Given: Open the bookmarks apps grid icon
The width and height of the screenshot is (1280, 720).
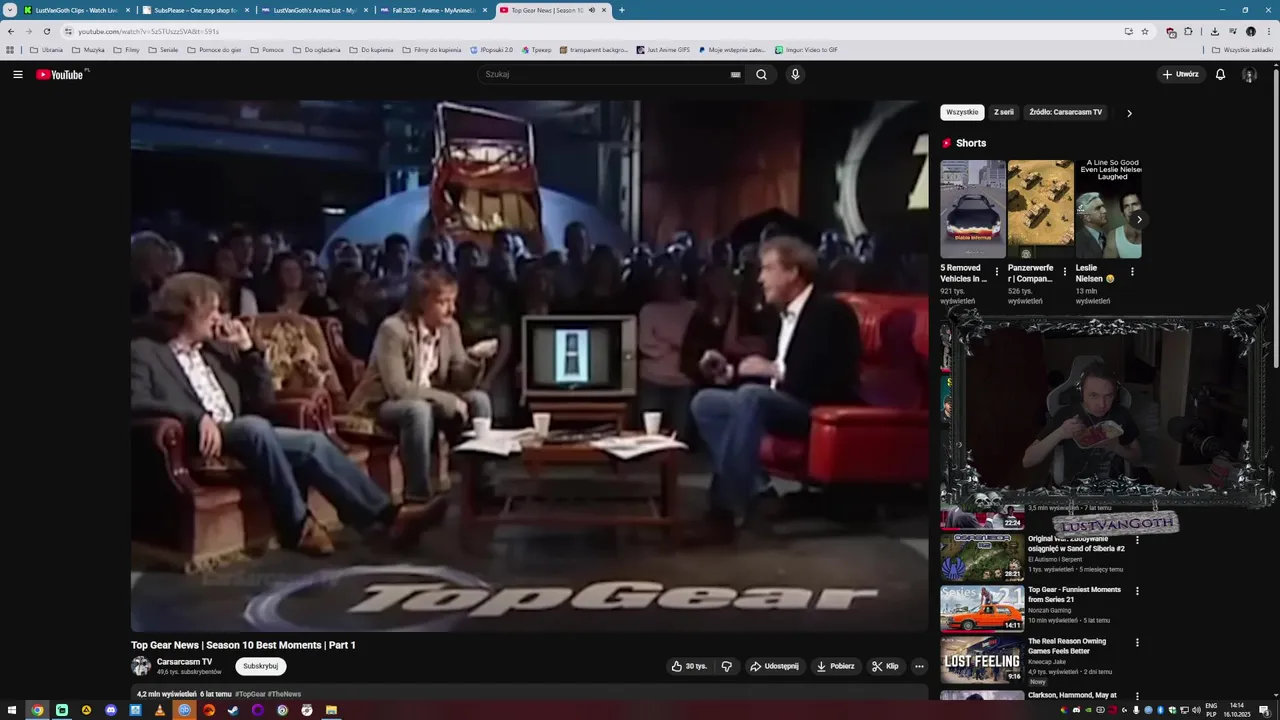Looking at the screenshot, I should click(10, 49).
